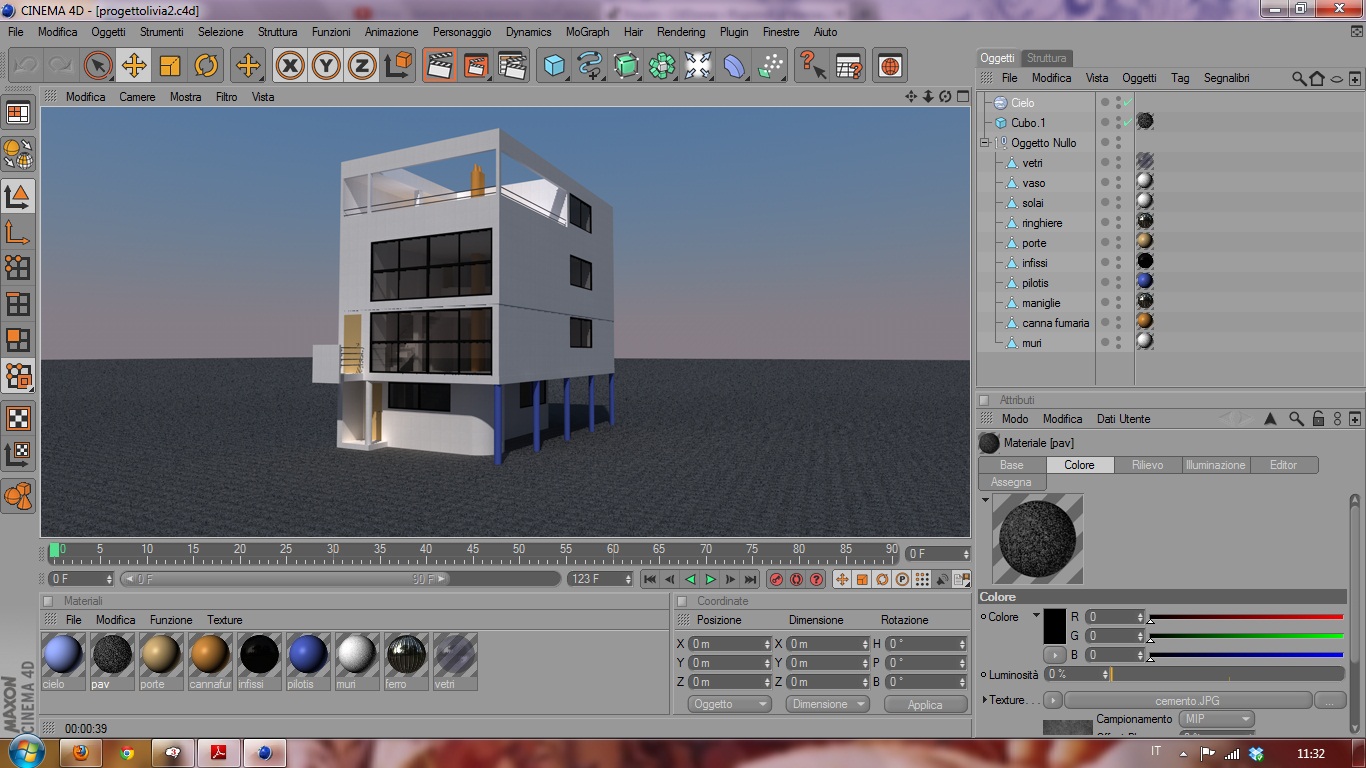Viewport: 1366px width, 768px height.
Task: Click the Windows Start button
Action: [x=25, y=752]
